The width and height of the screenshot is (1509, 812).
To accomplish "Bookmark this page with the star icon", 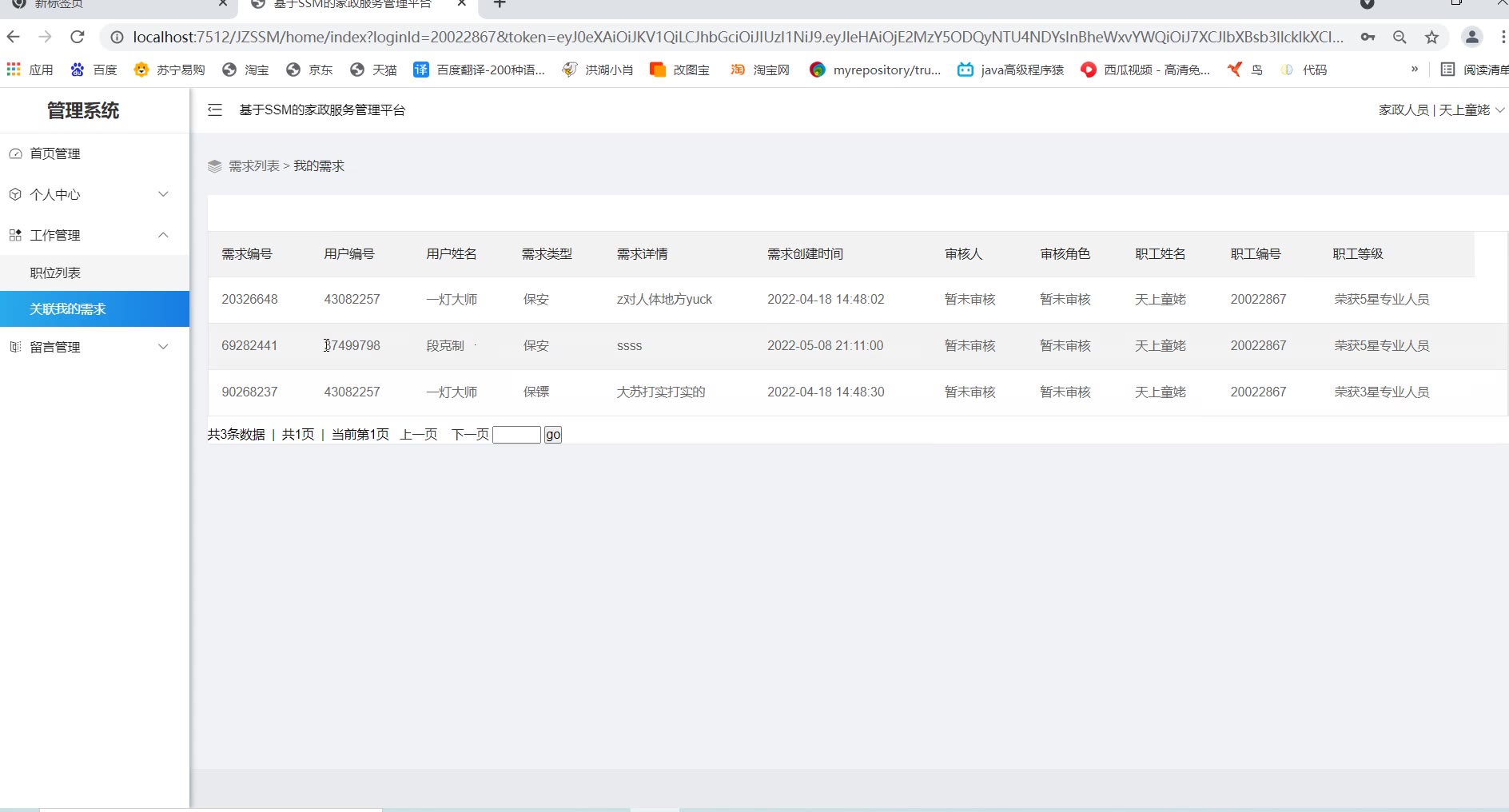I will (1431, 37).
